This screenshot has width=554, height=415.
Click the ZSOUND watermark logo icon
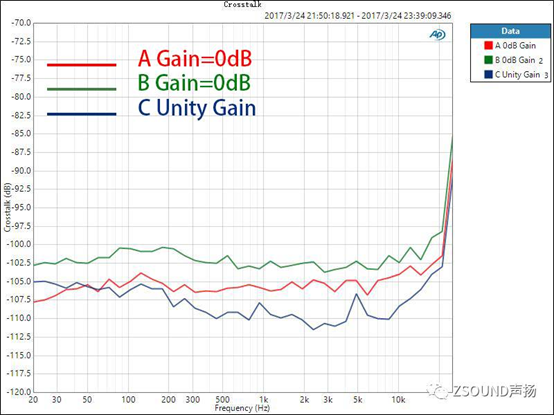pyautogui.click(x=438, y=391)
